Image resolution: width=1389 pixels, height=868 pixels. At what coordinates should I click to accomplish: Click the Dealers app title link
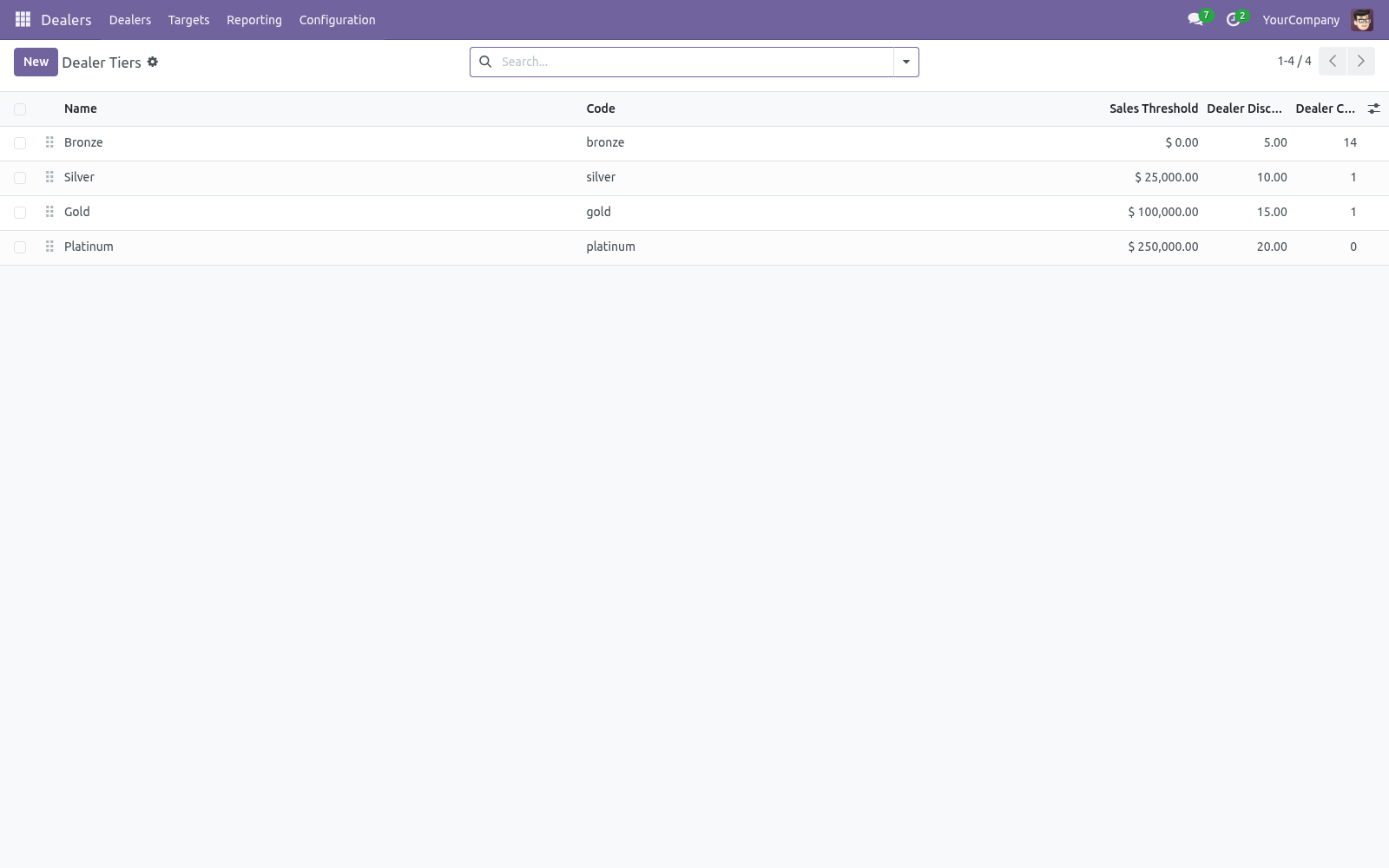[66, 20]
